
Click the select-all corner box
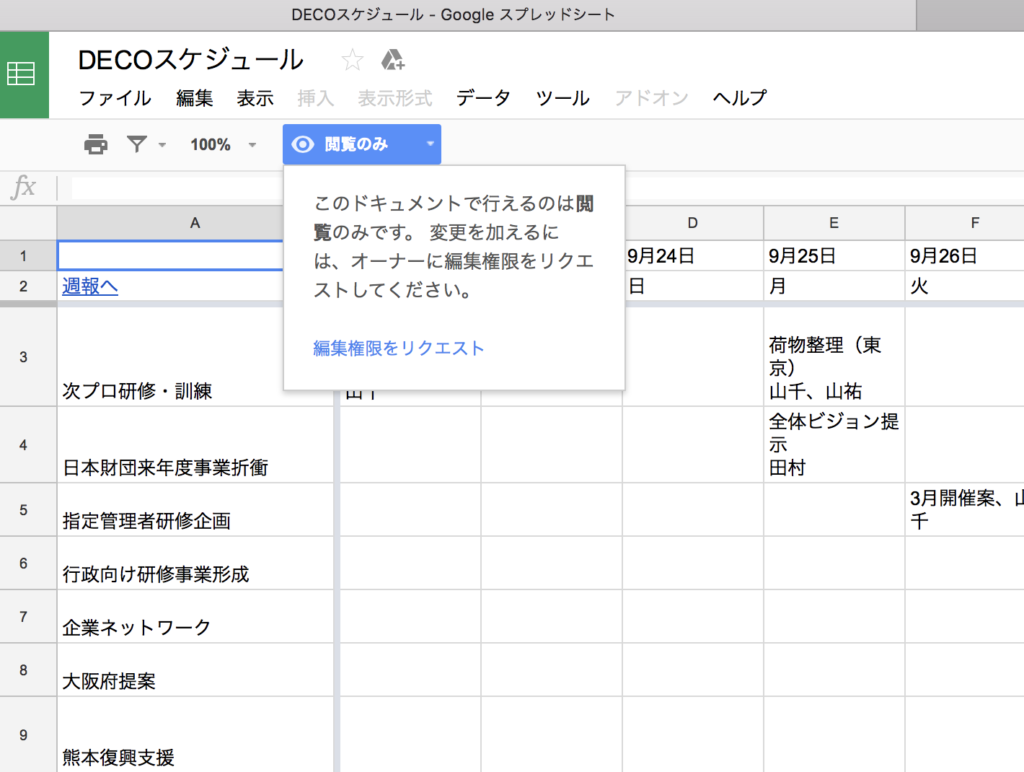point(28,223)
